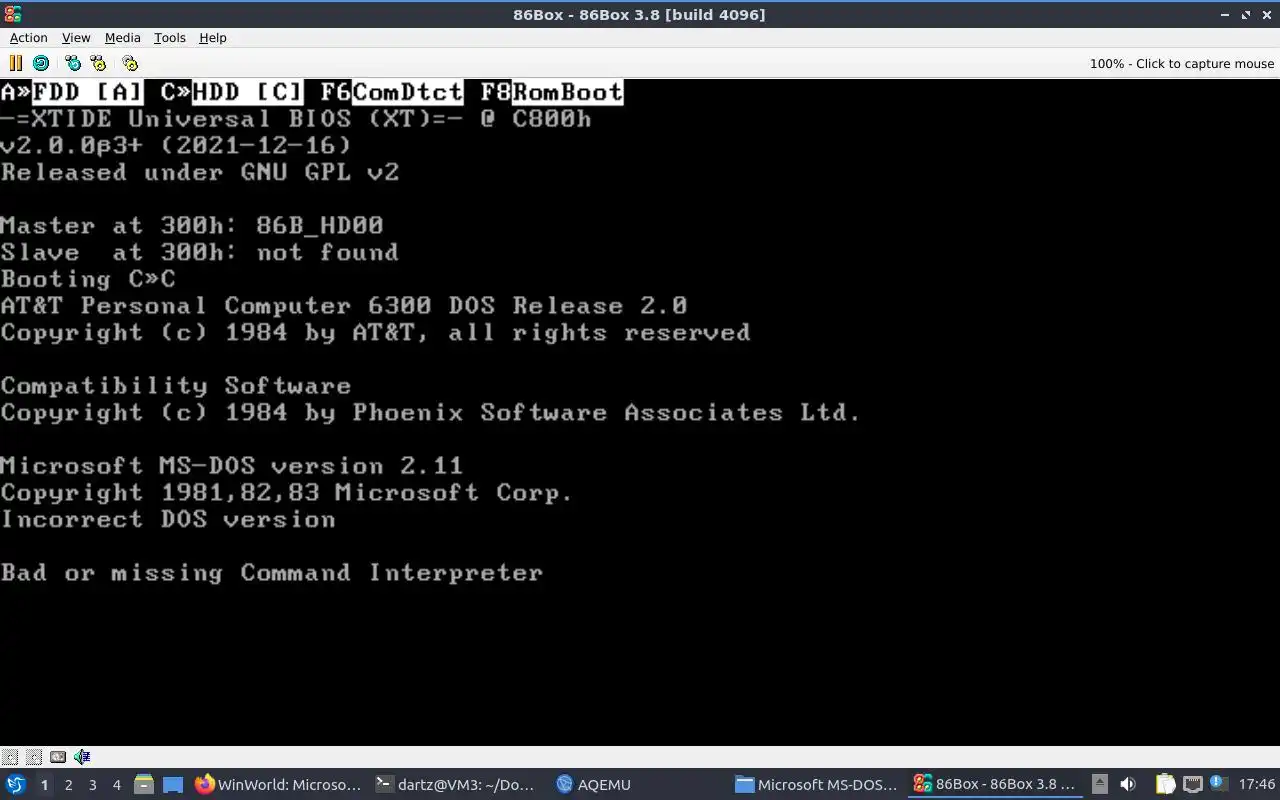This screenshot has height=800, width=1280.
Task: Switch to the Microsoft MS-DOS folder window
Action: [817, 785]
